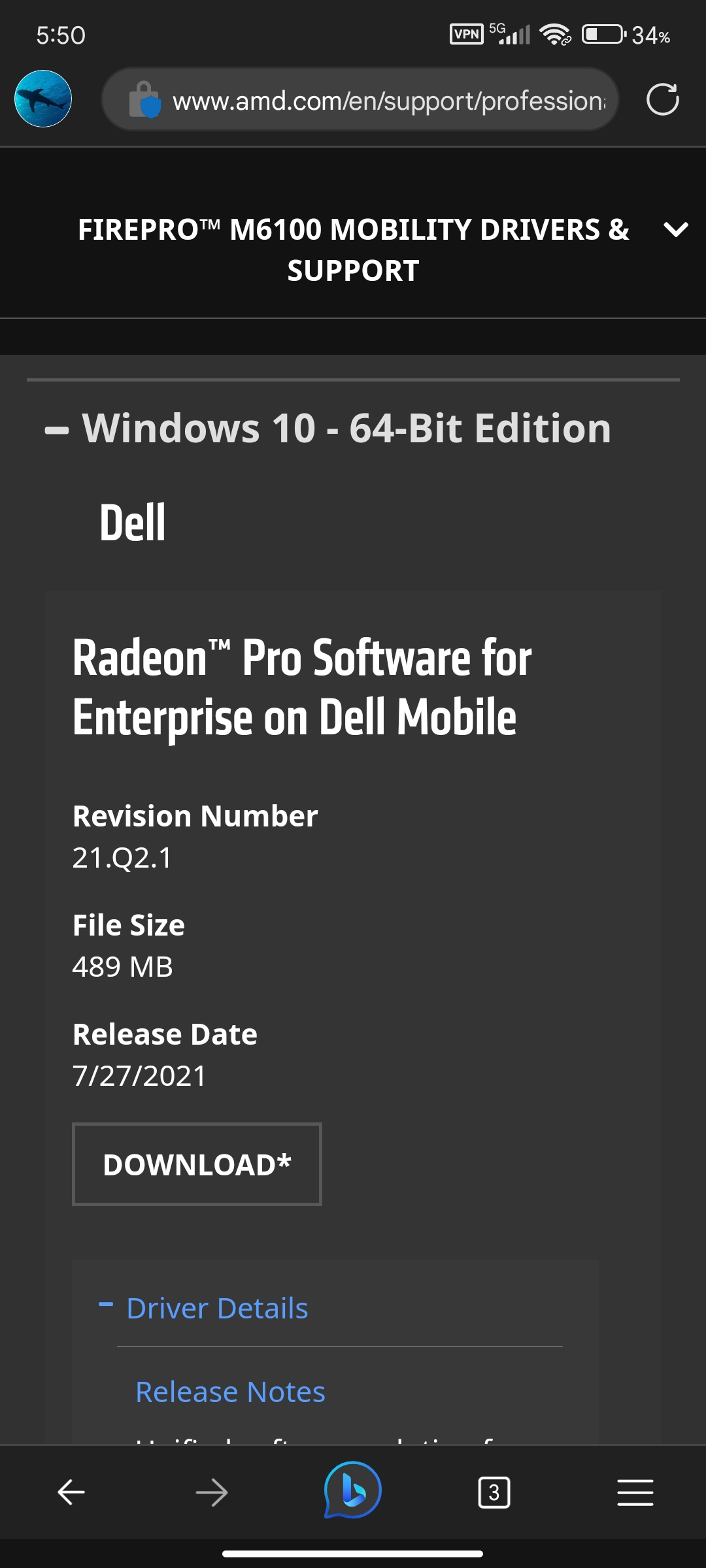
Task: Click the DOWNLOAD* button
Action: (x=197, y=1164)
